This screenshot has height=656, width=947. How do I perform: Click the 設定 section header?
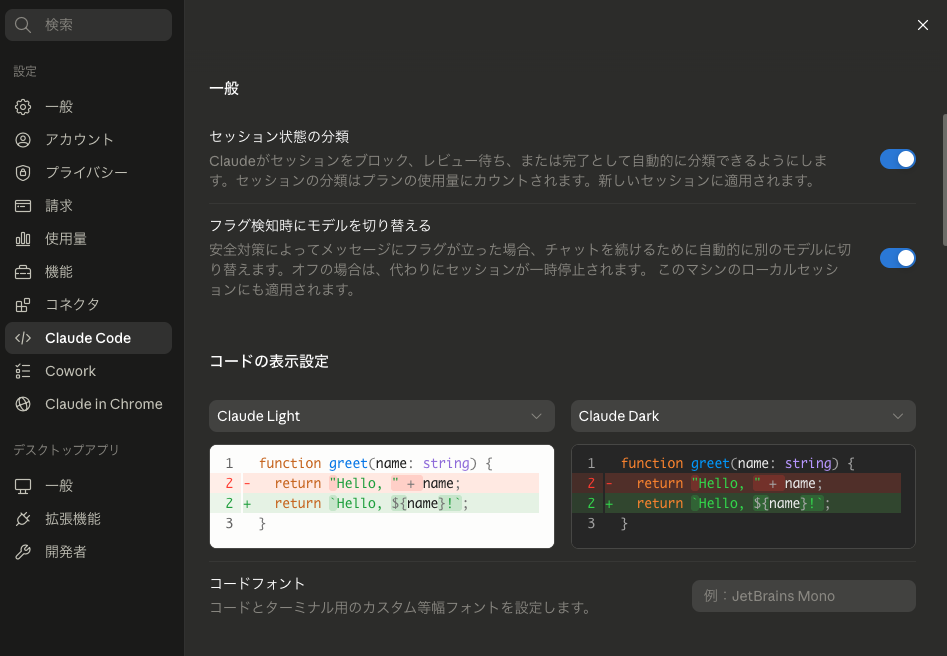25,71
